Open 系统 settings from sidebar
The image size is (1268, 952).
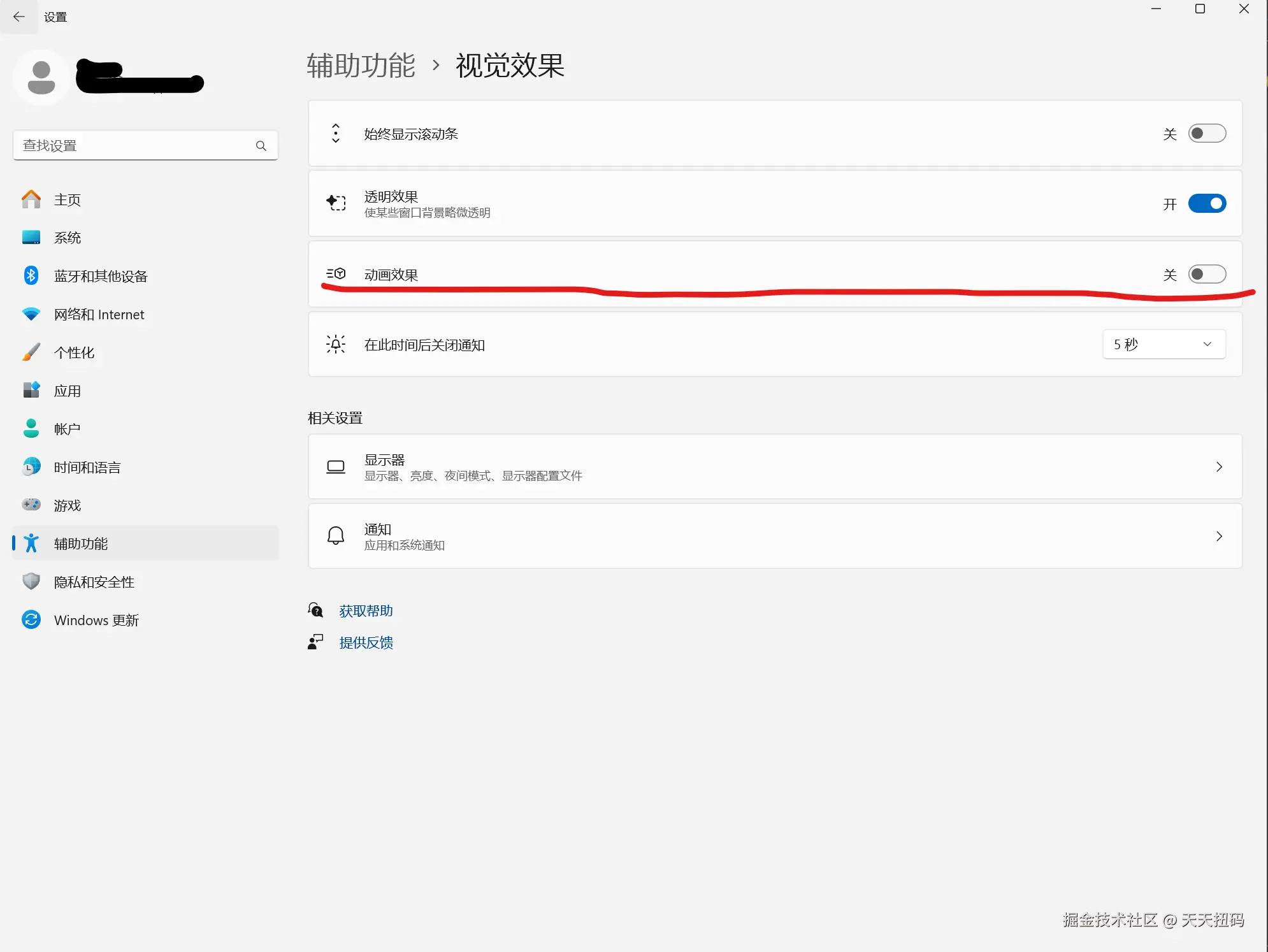(x=68, y=237)
